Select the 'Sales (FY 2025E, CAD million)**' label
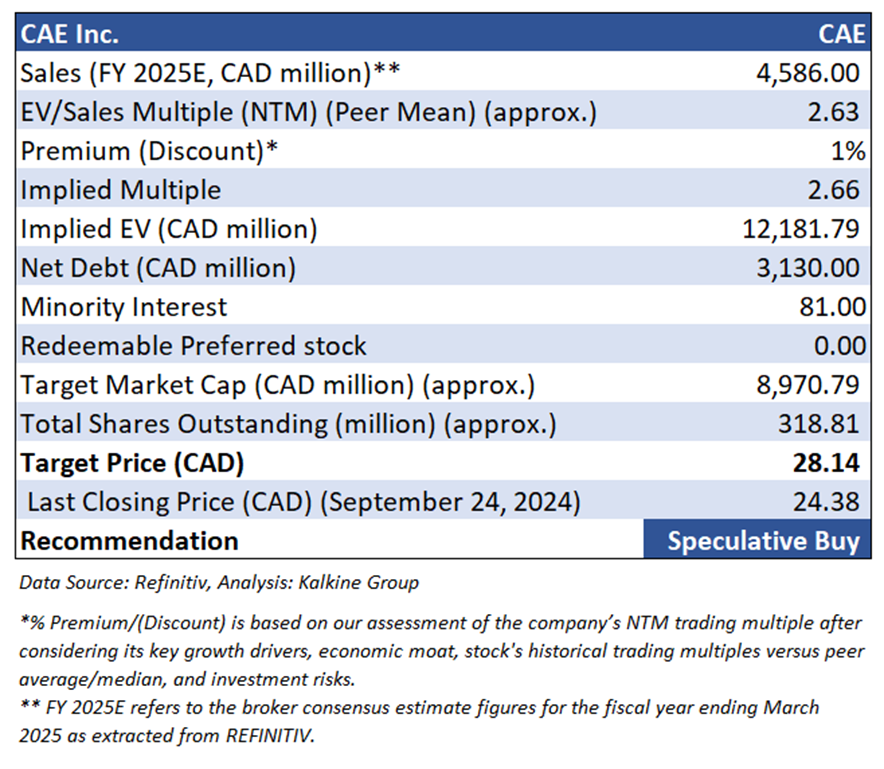The height and width of the screenshot is (769, 884). tap(210, 73)
